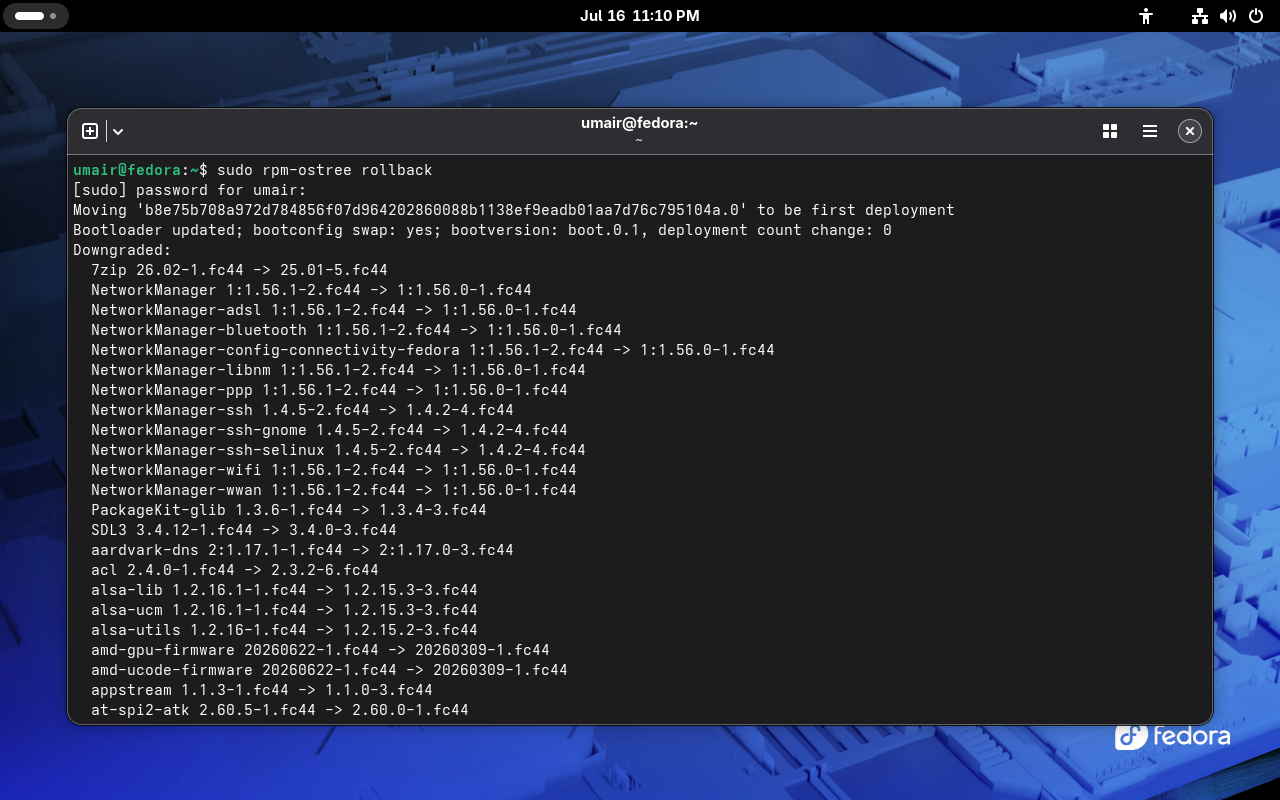1280x800 pixels.
Task: Select the NetworkManager-adsl package line
Action: (x=334, y=310)
